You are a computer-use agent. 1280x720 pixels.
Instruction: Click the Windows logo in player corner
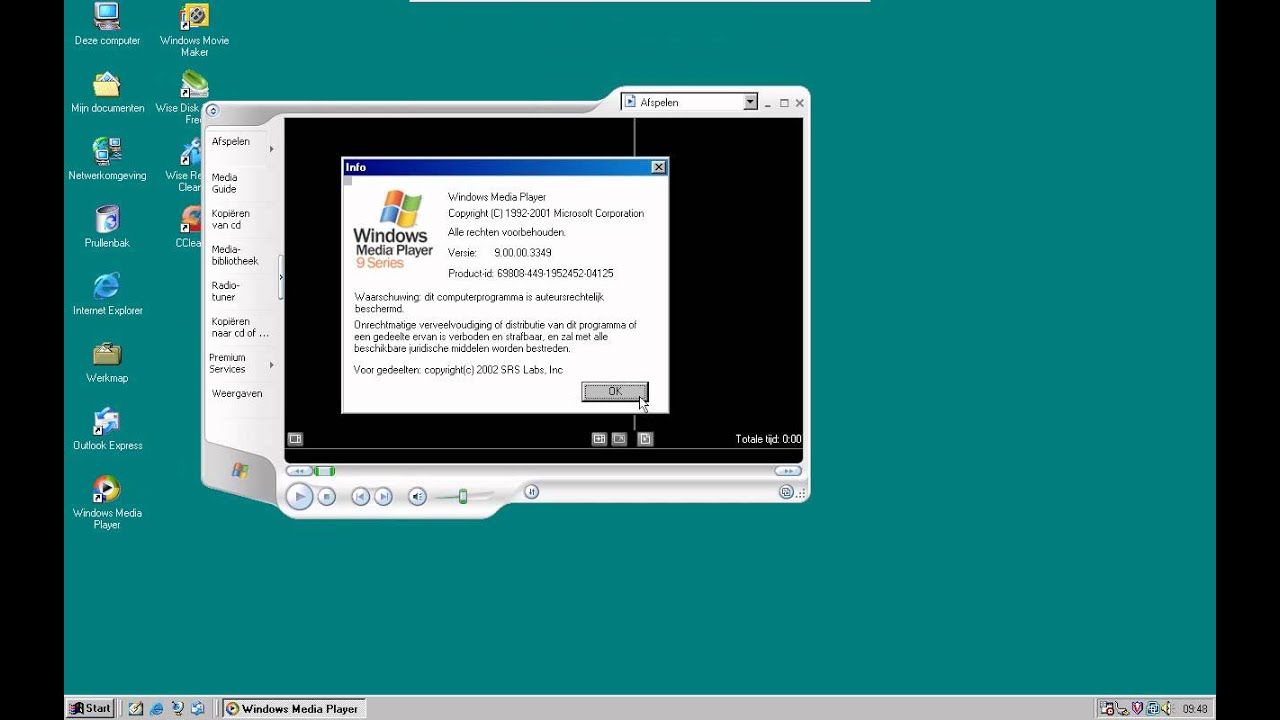(240, 469)
